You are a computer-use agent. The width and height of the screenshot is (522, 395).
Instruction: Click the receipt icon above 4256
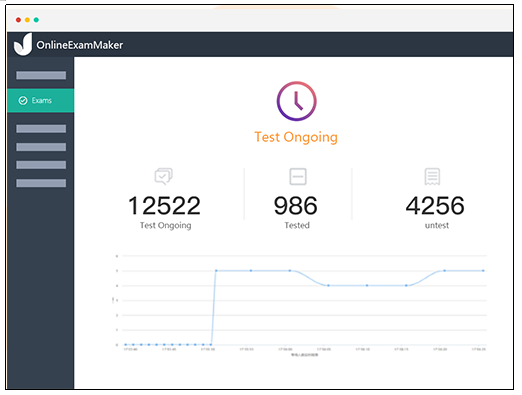point(432,176)
